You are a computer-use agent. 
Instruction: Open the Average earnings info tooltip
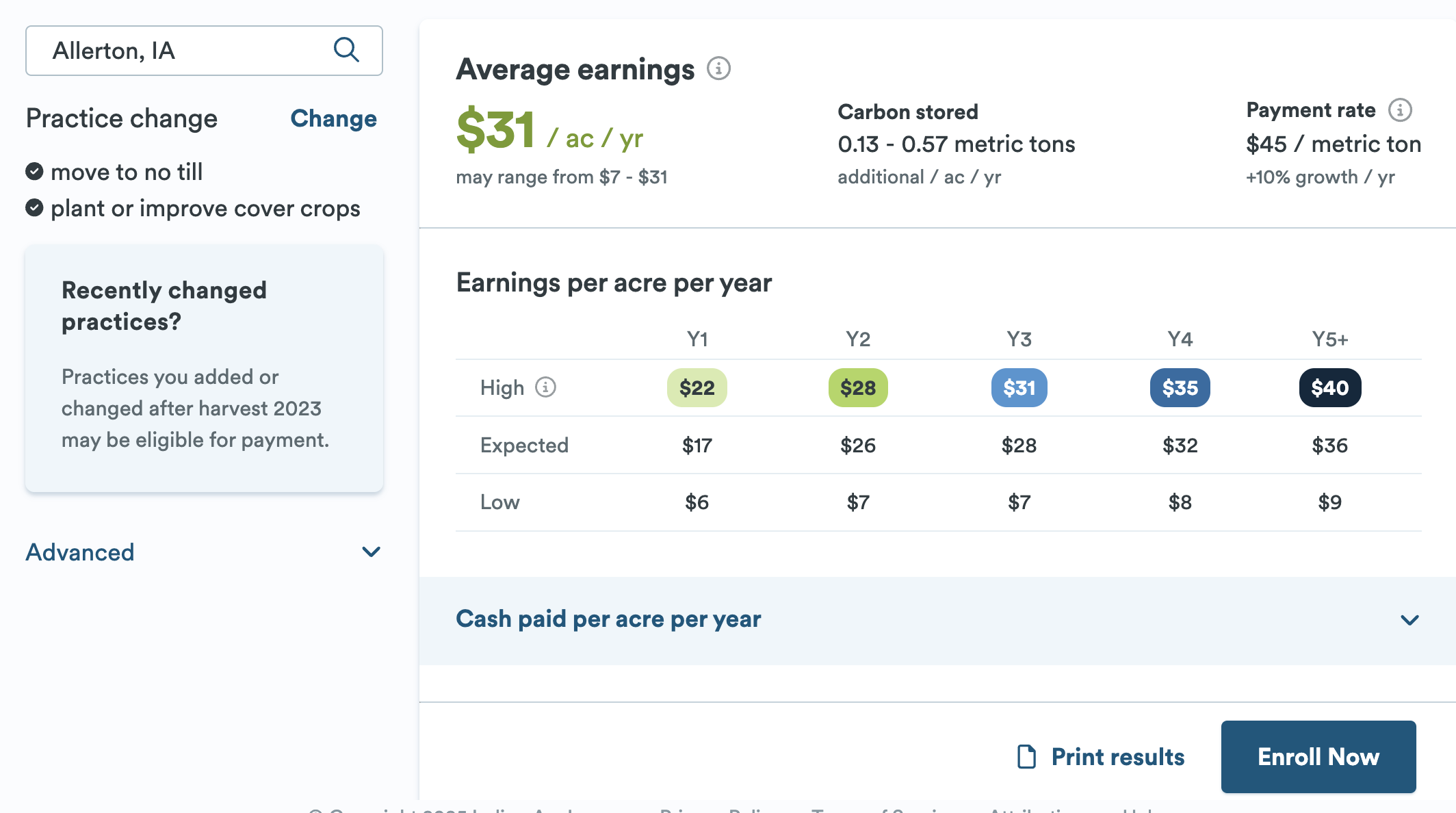(718, 68)
